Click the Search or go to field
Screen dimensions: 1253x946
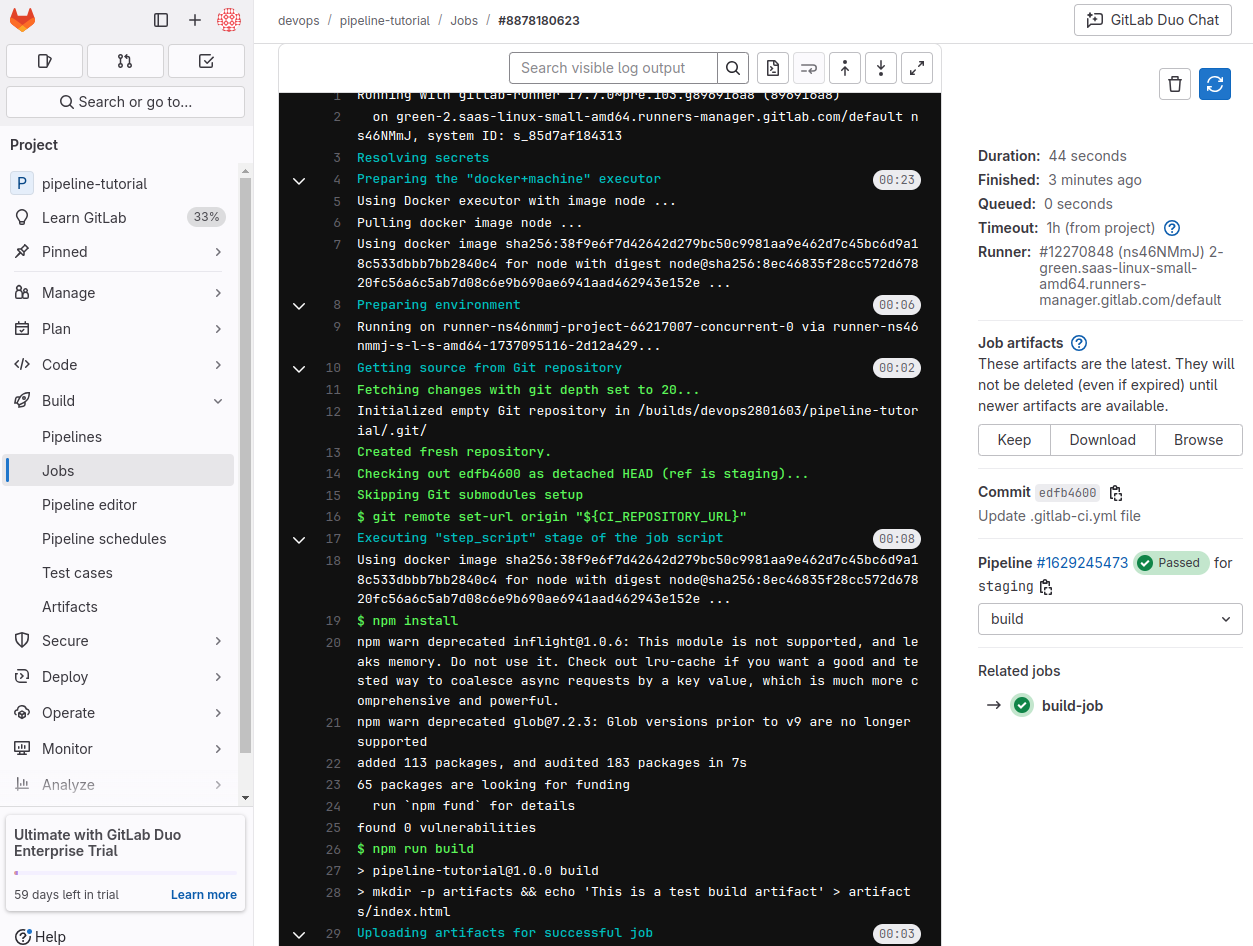point(125,102)
